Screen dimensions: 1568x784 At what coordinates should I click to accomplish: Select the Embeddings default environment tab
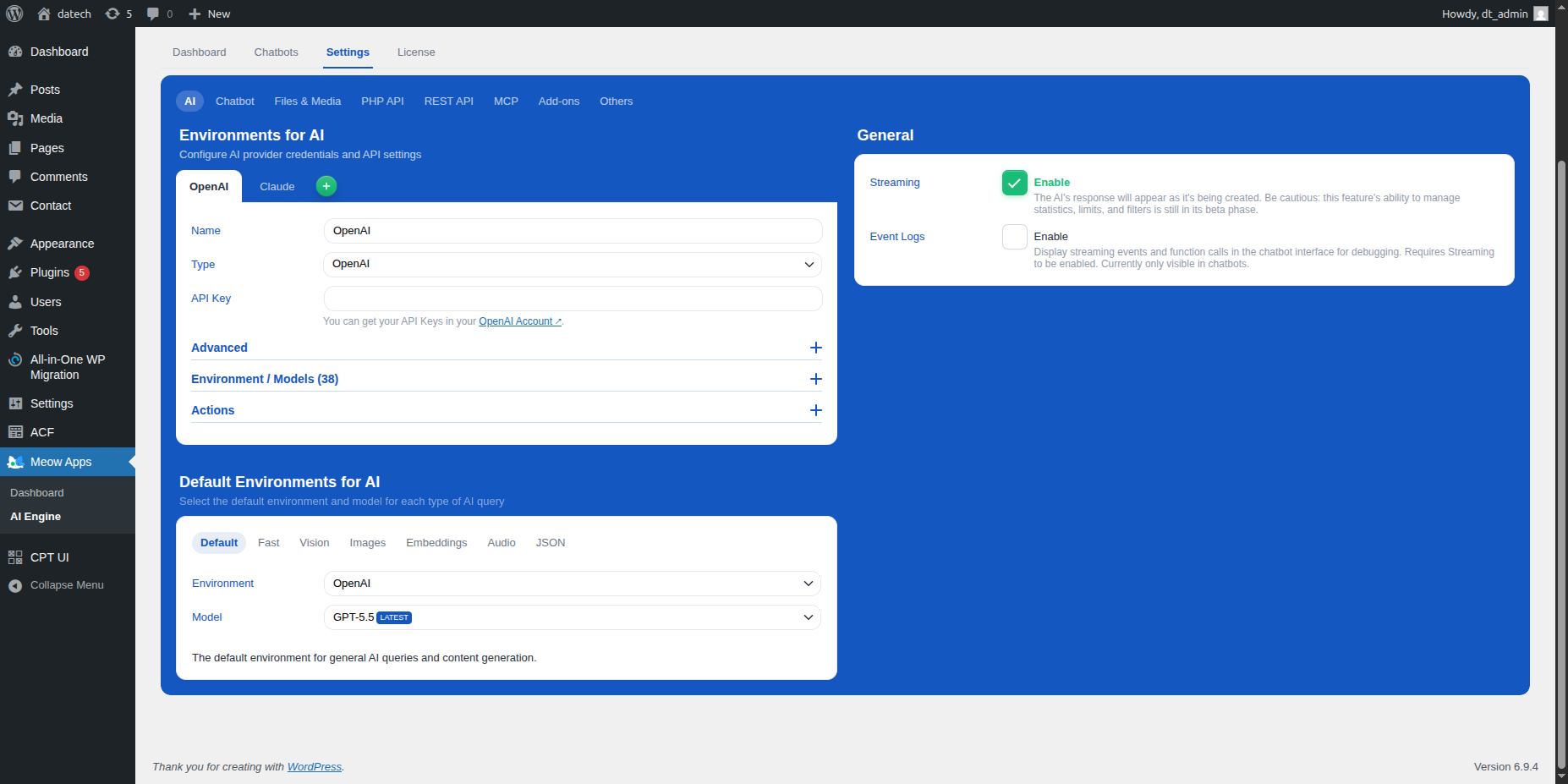tap(436, 543)
